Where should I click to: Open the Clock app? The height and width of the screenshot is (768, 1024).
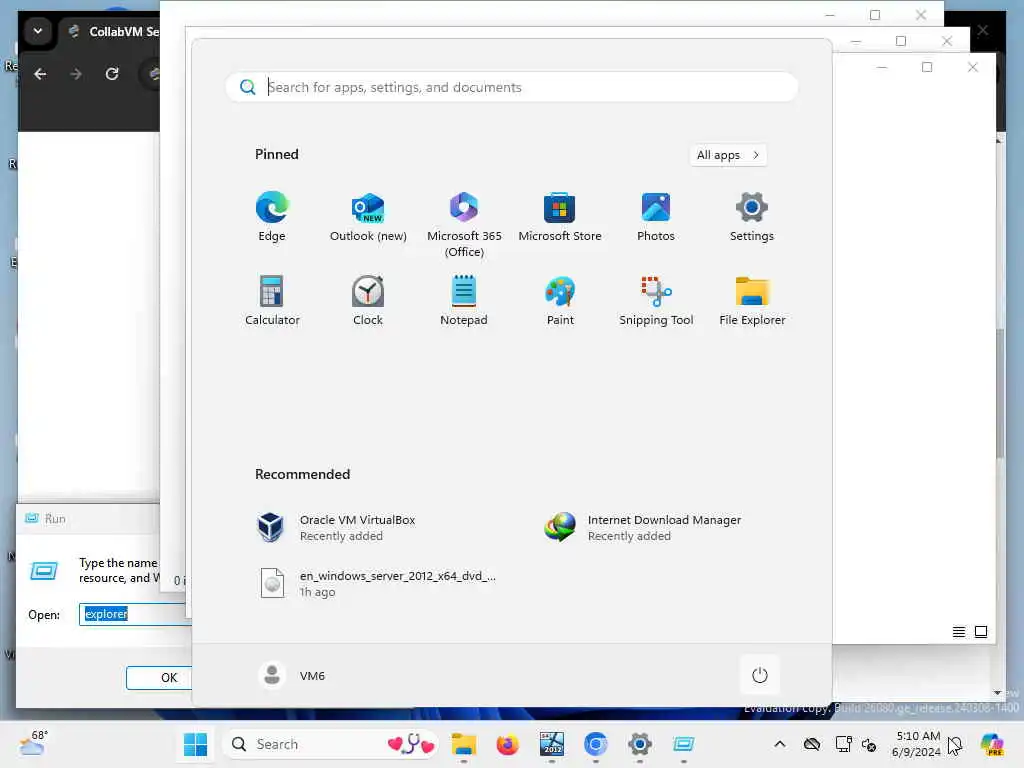[368, 300]
